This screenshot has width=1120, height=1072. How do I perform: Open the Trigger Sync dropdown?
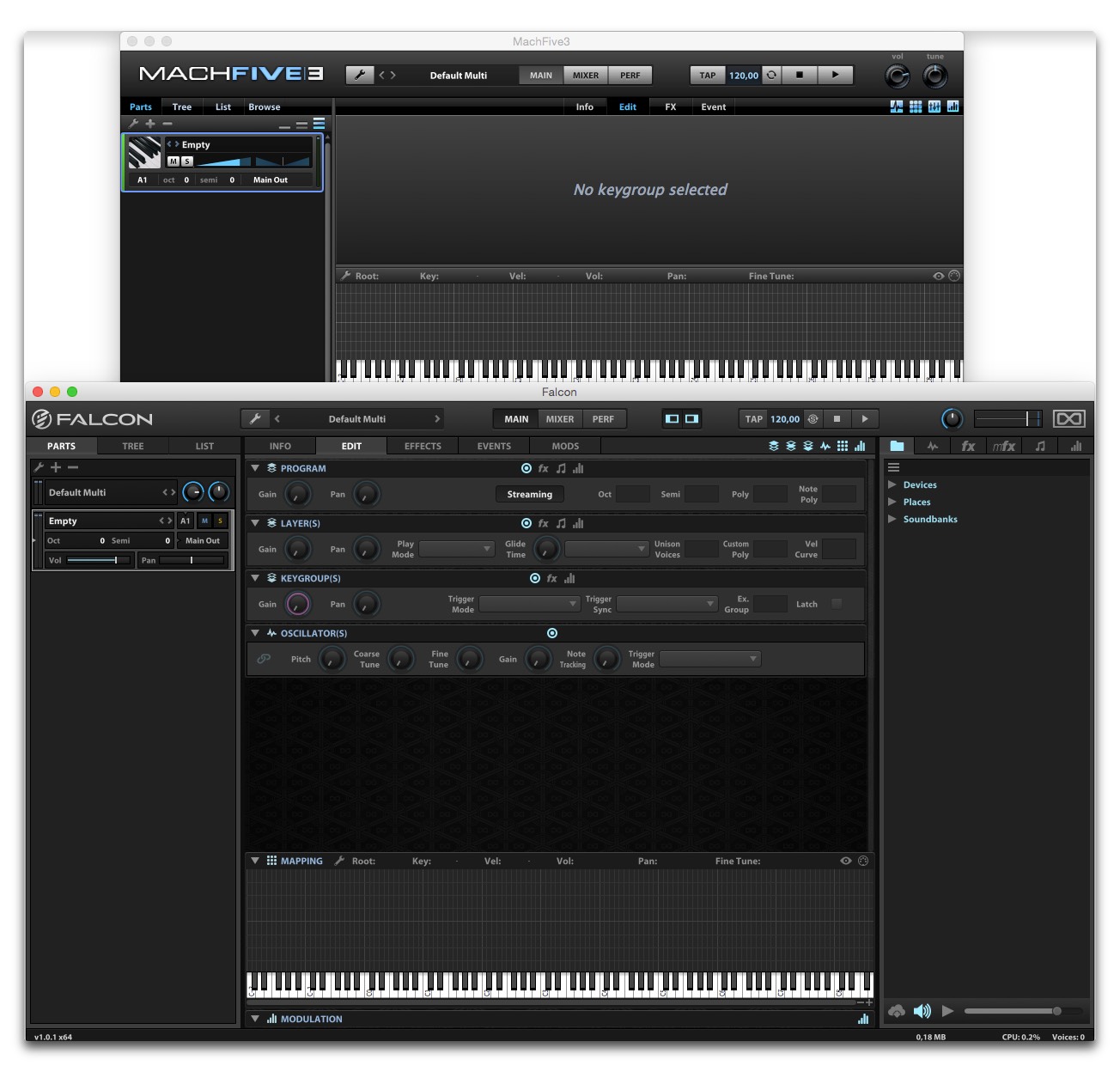click(667, 604)
